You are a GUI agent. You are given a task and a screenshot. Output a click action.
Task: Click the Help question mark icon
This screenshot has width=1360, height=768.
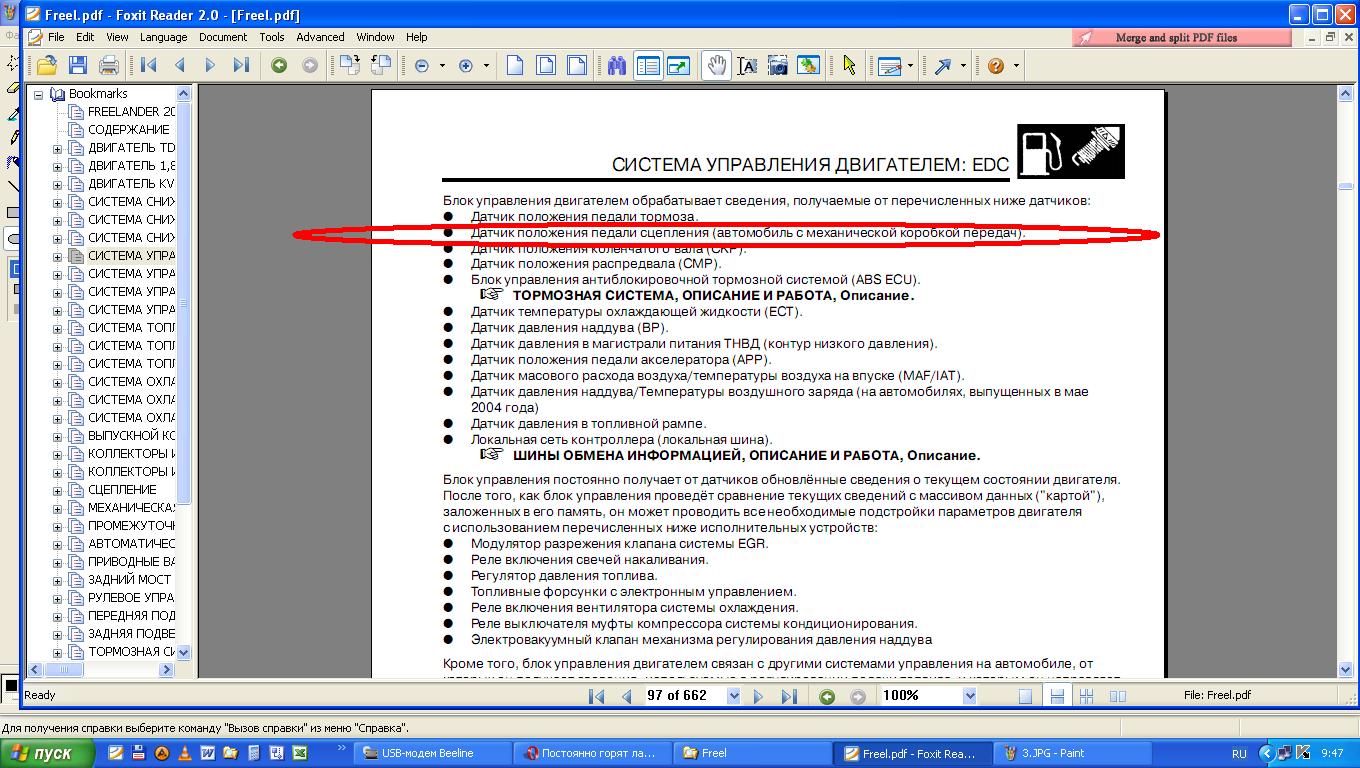(x=996, y=66)
